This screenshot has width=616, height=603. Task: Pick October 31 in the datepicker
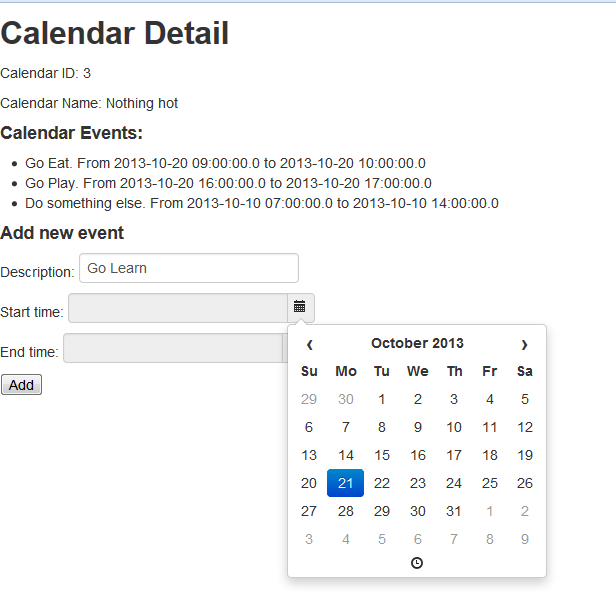click(x=454, y=511)
